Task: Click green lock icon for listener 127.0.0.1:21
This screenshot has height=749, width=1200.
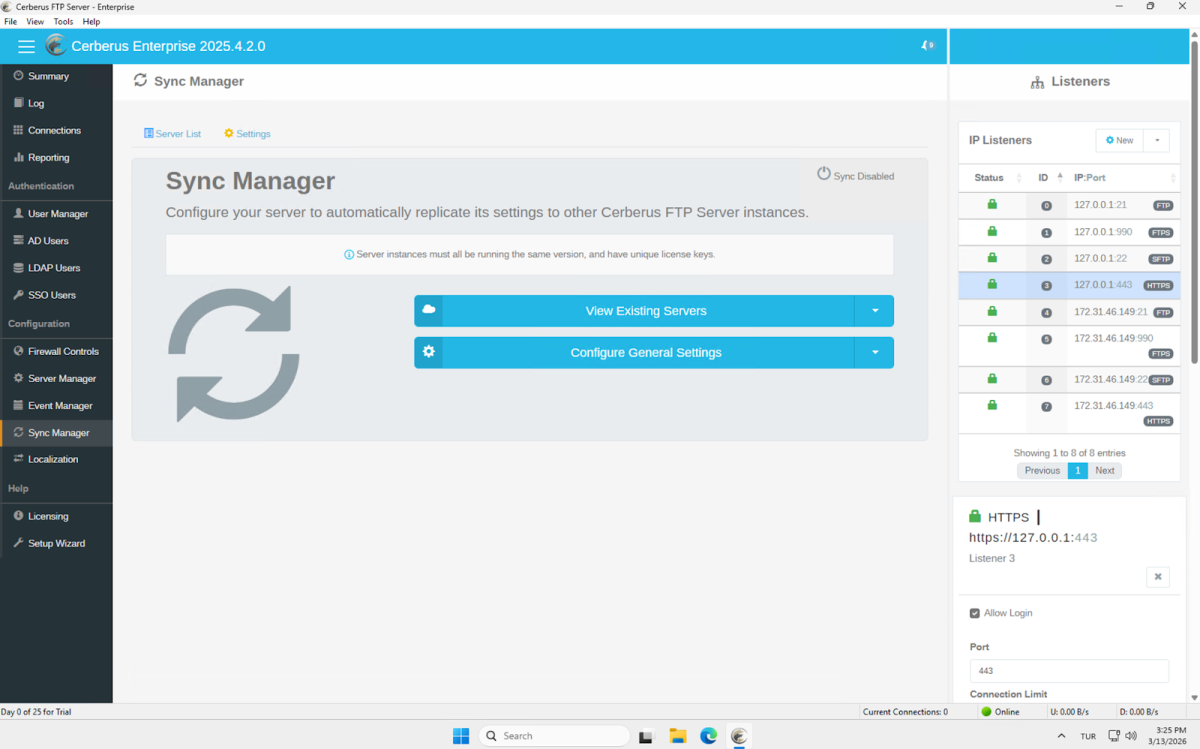Action: click(992, 204)
